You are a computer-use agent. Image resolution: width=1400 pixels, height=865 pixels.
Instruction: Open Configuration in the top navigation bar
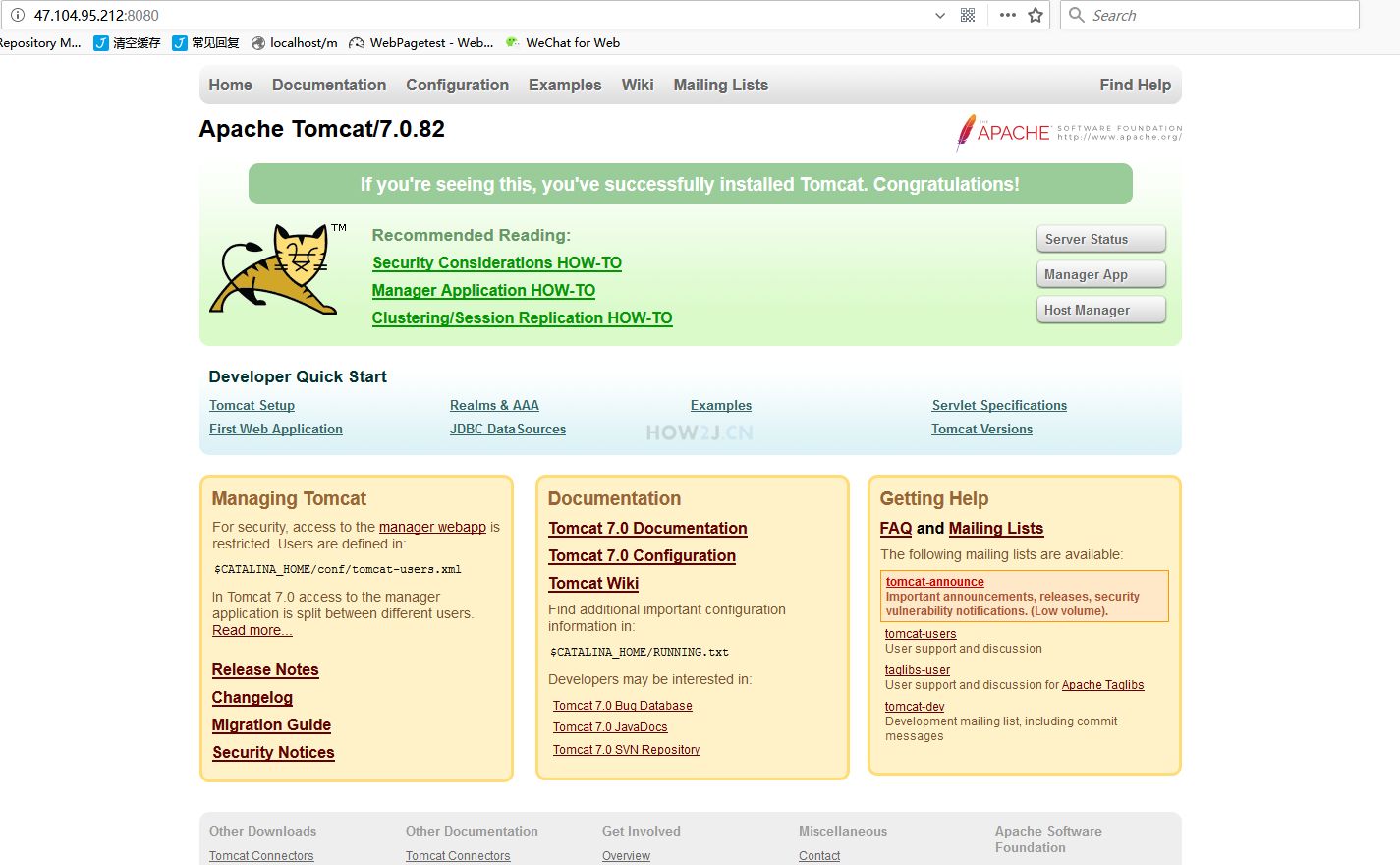pyautogui.click(x=458, y=86)
